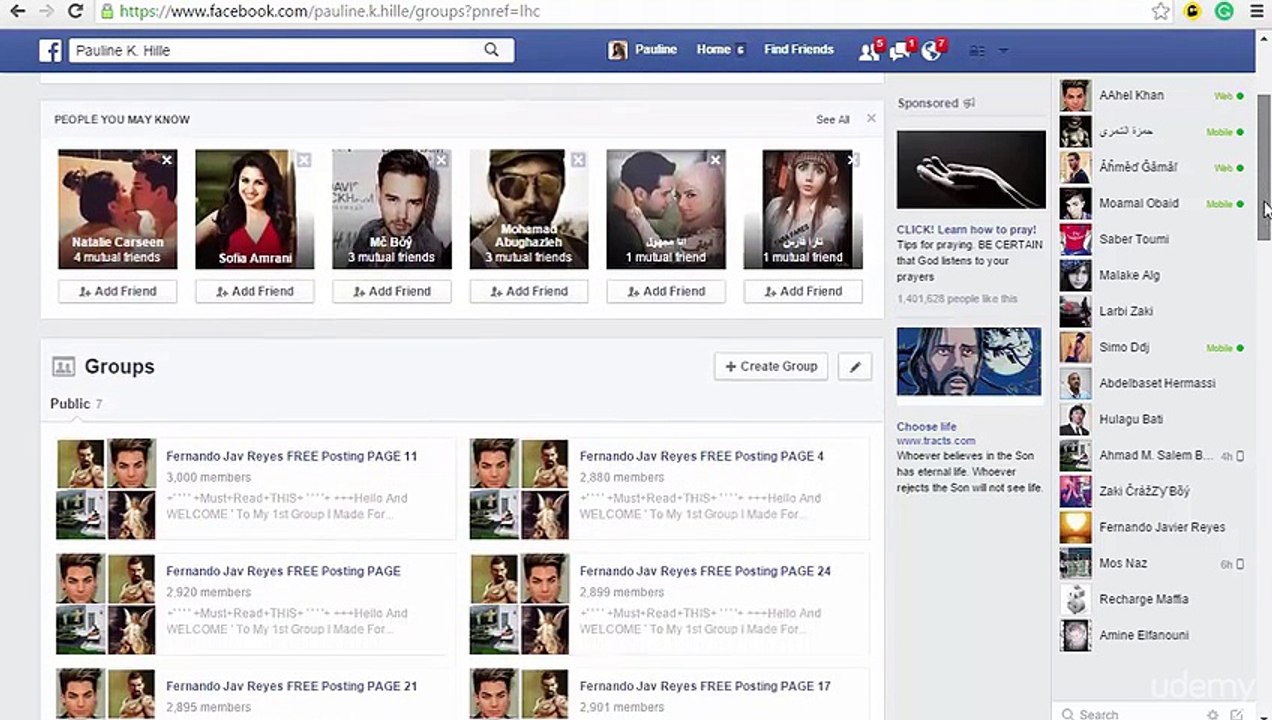Click the praying hands sponsored ad image
The image size is (1272, 720).
(970, 170)
